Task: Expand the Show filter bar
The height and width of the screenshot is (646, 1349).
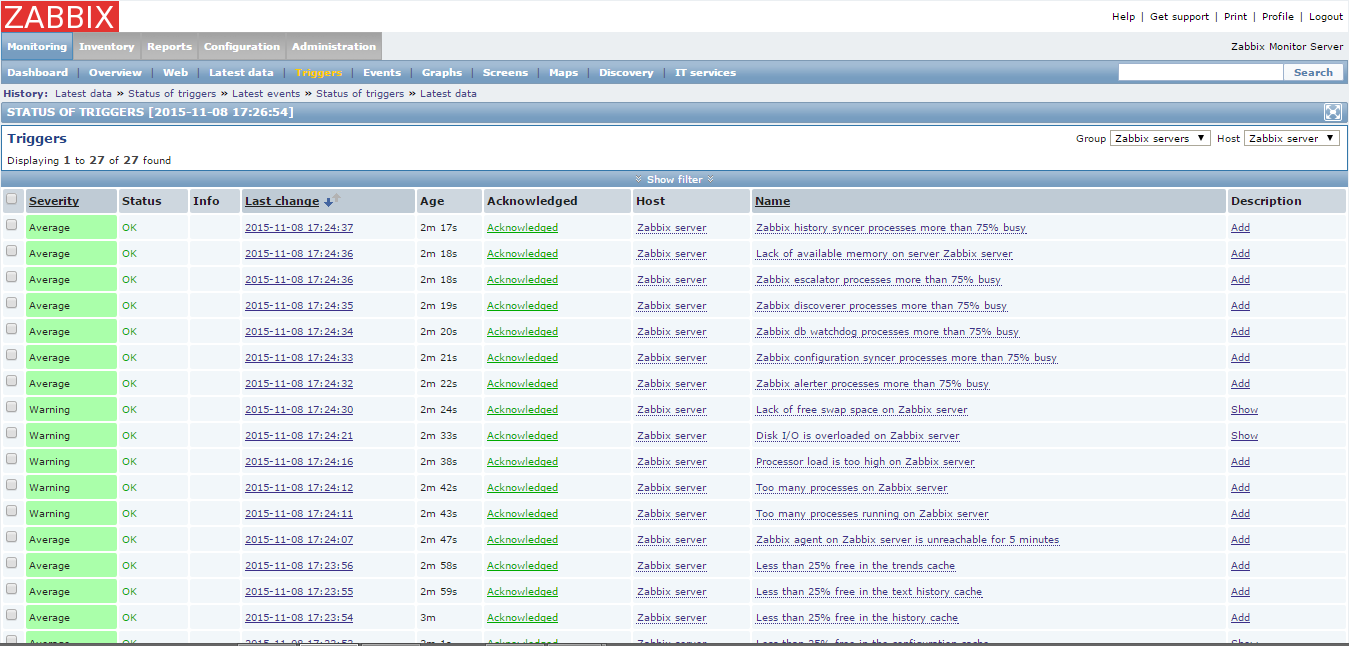Action: [x=674, y=179]
